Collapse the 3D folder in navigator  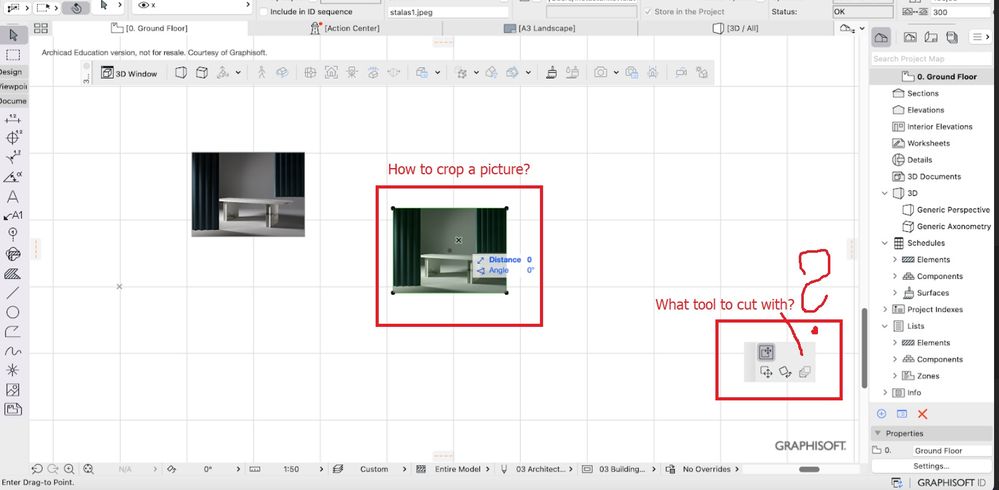(885, 193)
